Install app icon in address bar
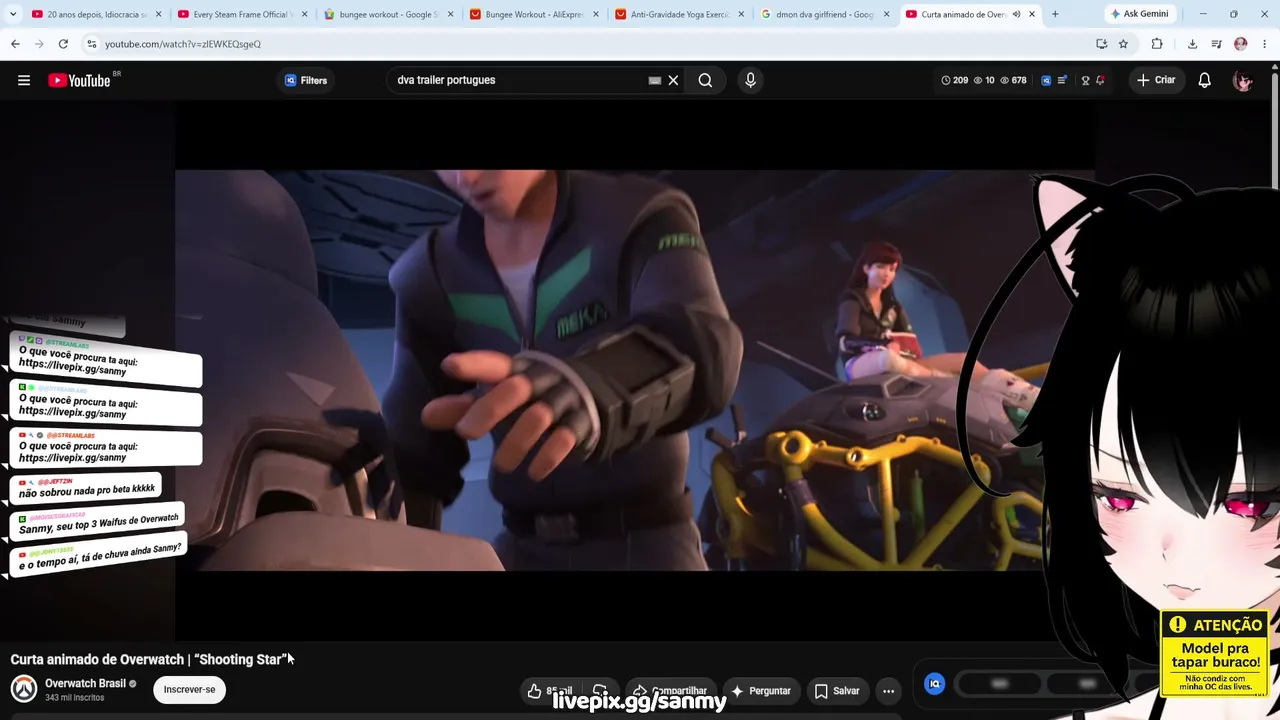The width and height of the screenshot is (1280, 720). 1102,44
